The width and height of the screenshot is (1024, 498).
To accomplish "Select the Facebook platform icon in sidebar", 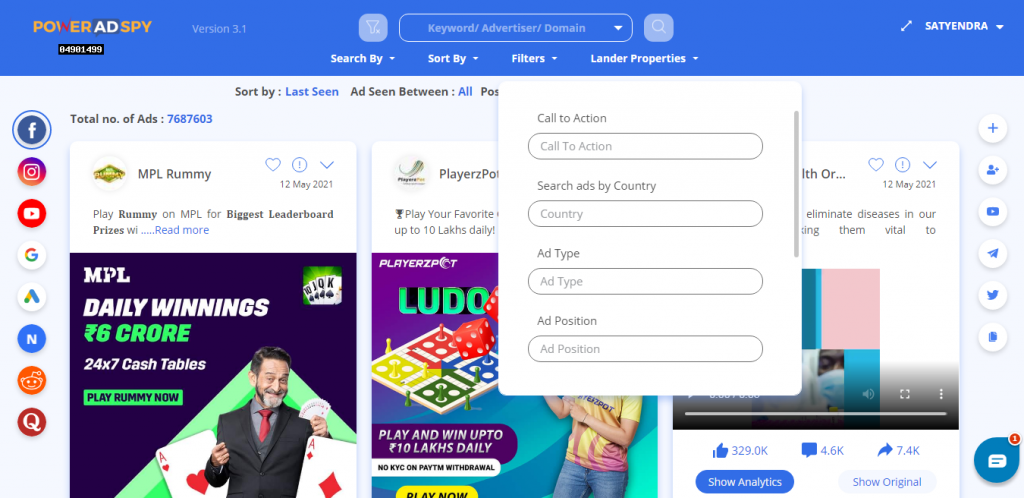I will point(31,130).
